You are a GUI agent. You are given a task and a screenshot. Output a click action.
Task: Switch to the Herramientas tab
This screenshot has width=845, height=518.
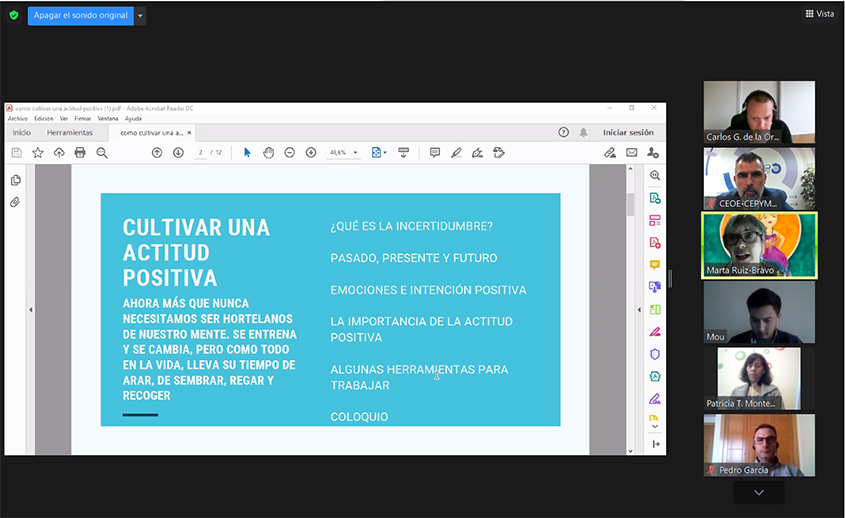coord(70,132)
